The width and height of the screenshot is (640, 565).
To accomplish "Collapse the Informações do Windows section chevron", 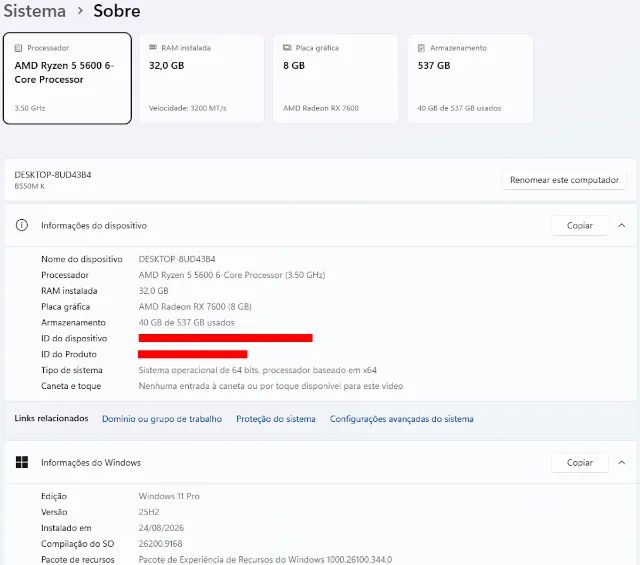I will click(622, 463).
